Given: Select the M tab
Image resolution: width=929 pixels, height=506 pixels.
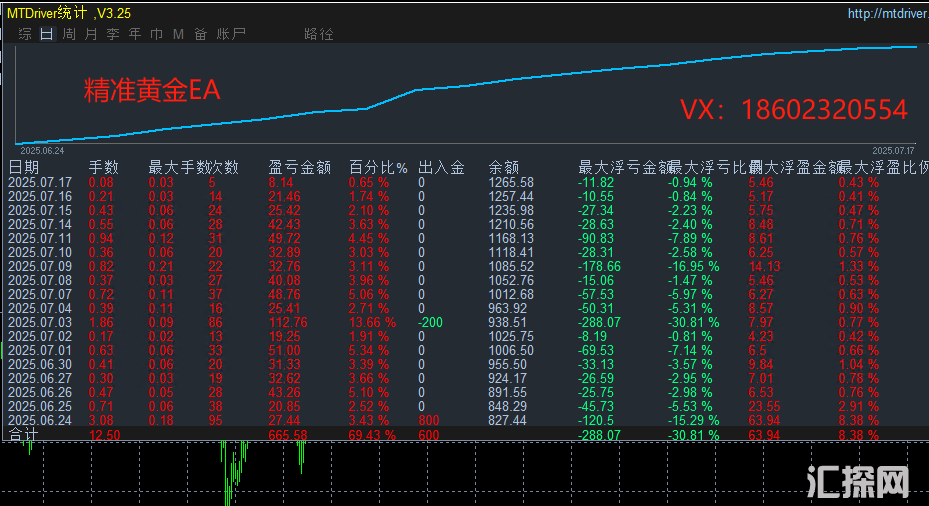Looking at the screenshot, I should (x=178, y=34).
